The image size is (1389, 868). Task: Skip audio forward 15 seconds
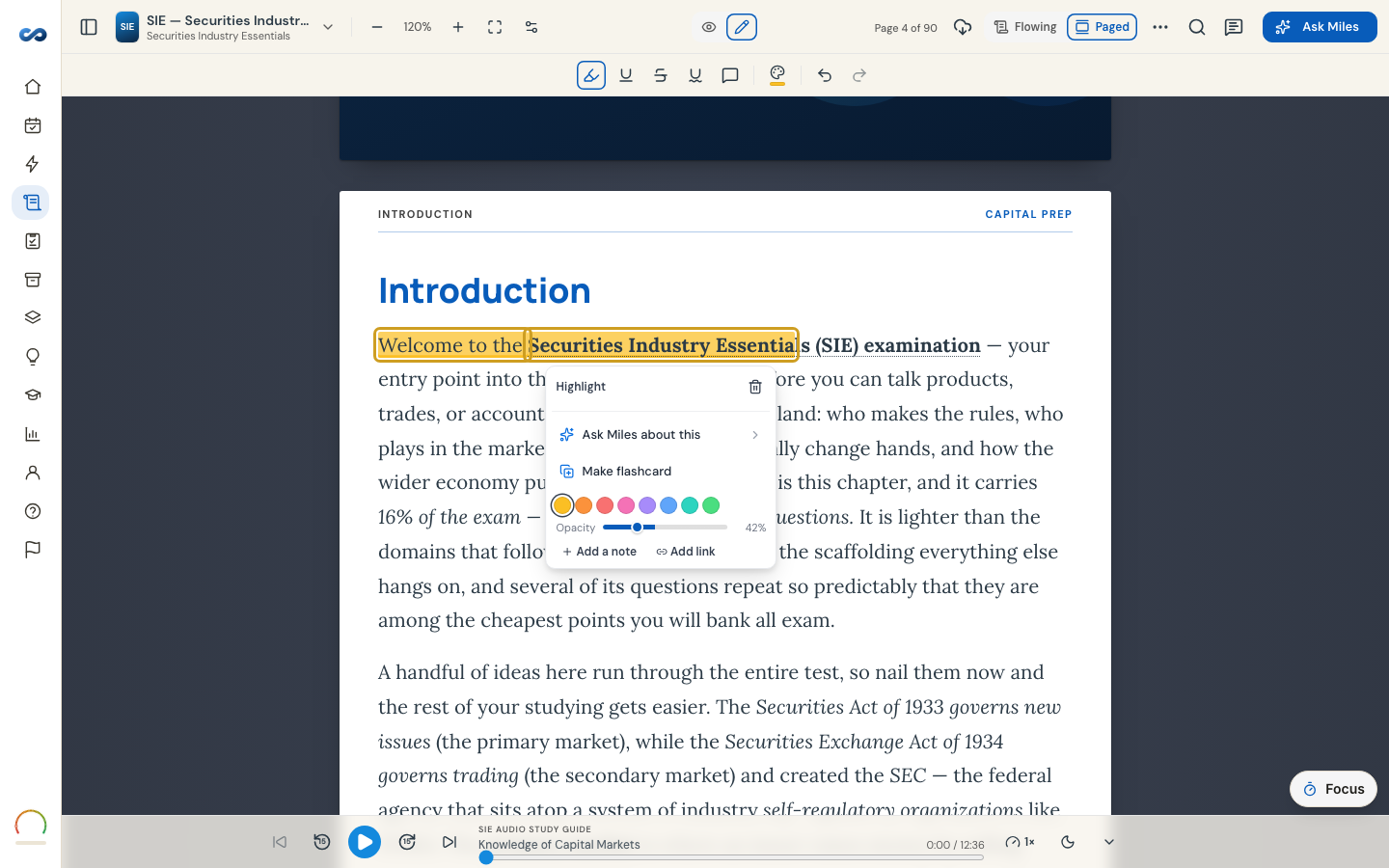pyautogui.click(x=407, y=842)
